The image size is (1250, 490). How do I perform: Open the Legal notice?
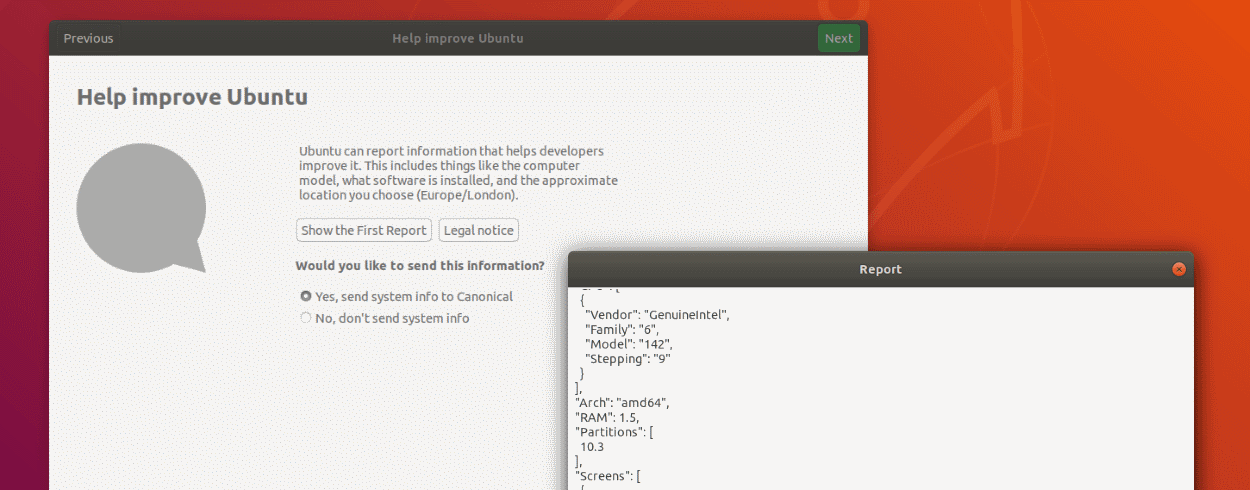click(x=479, y=230)
